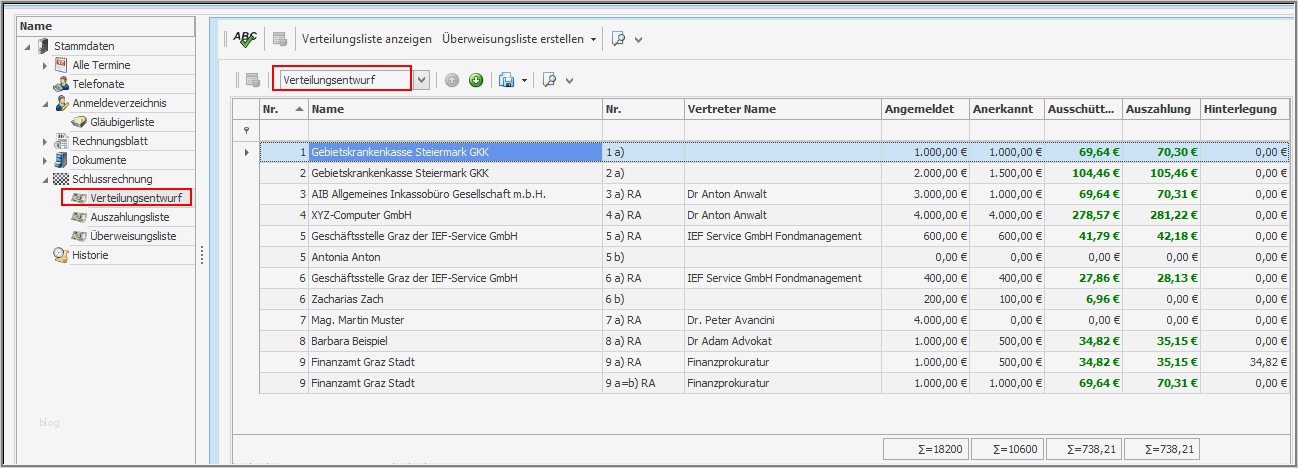Image resolution: width=1298 pixels, height=468 pixels.
Task: Collapse the Schlussrechnung node
Action: (x=45, y=180)
